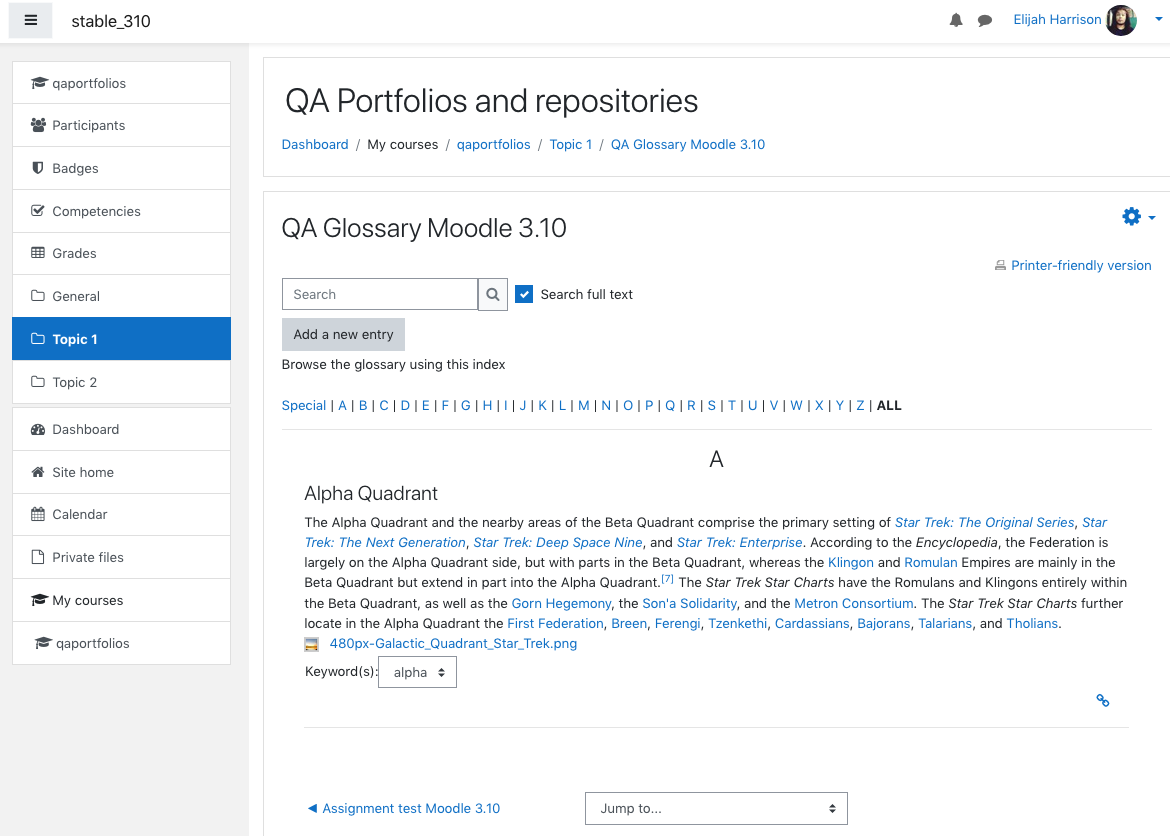Open the messaging speech bubble icon
The width and height of the screenshot is (1170, 836).
985,20
